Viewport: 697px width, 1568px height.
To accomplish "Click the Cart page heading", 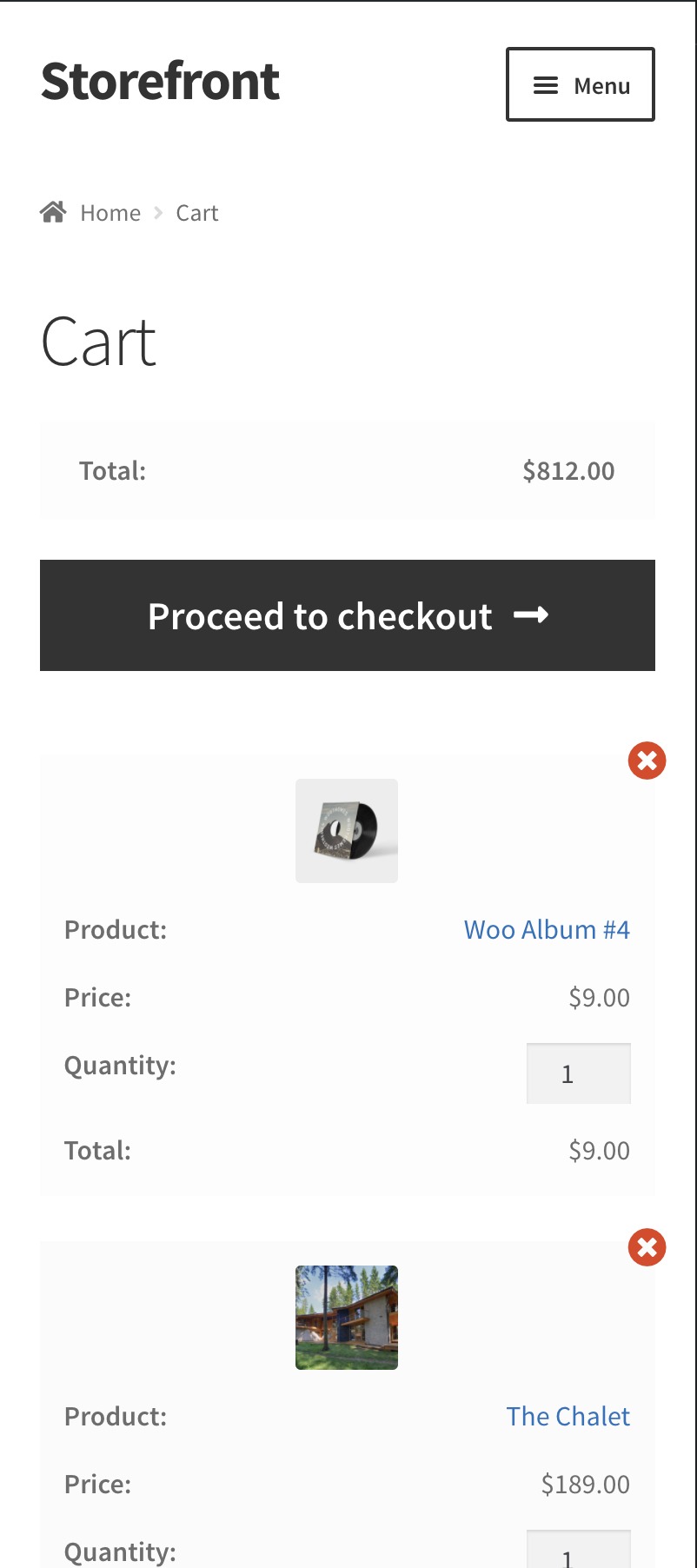I will 99,342.
